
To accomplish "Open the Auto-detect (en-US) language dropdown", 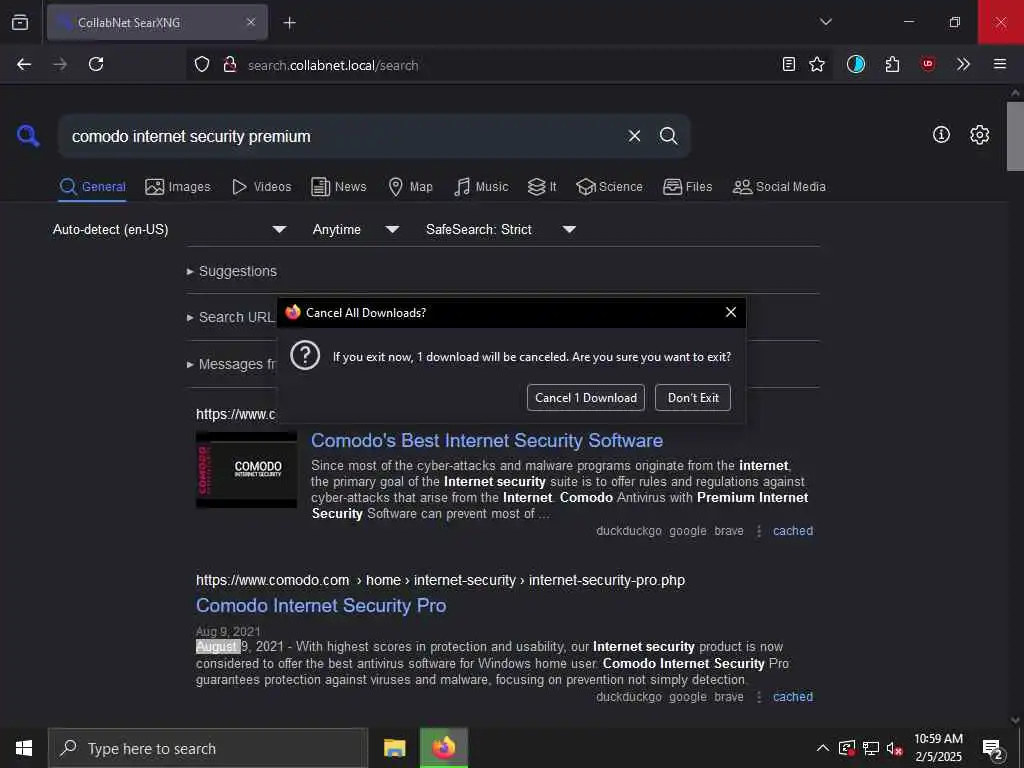I will coord(169,229).
